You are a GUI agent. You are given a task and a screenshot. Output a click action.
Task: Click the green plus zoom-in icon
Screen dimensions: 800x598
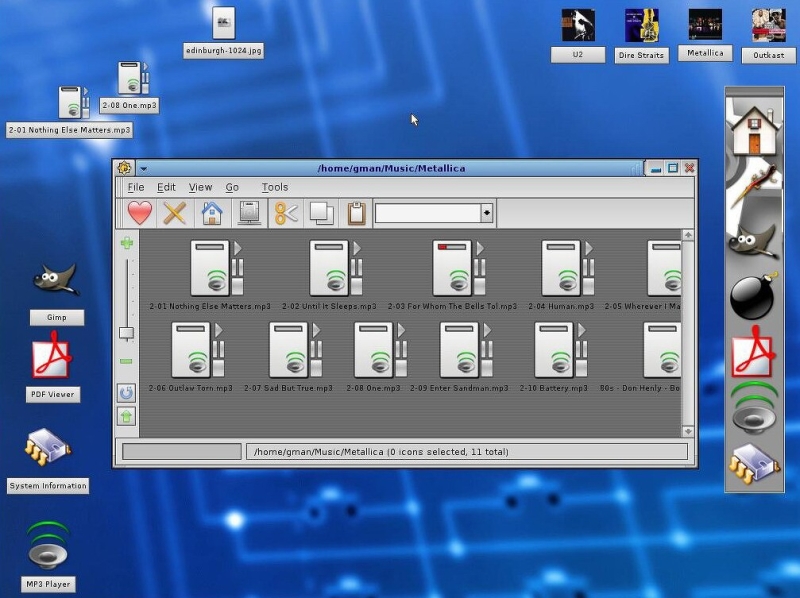[127, 243]
